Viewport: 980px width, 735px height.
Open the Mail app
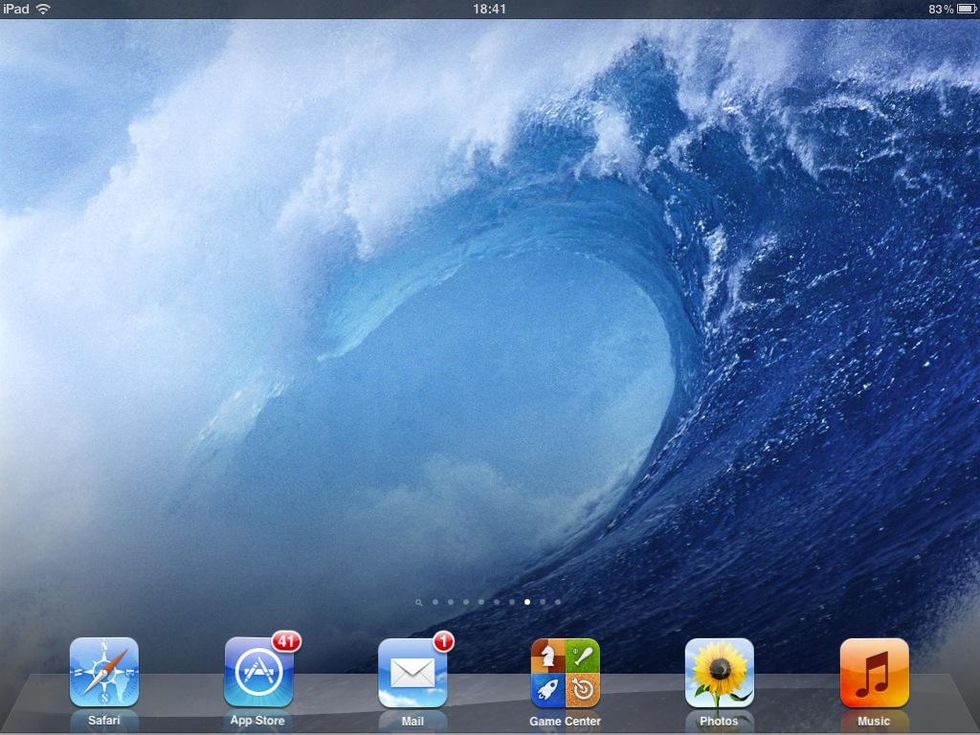[412, 672]
